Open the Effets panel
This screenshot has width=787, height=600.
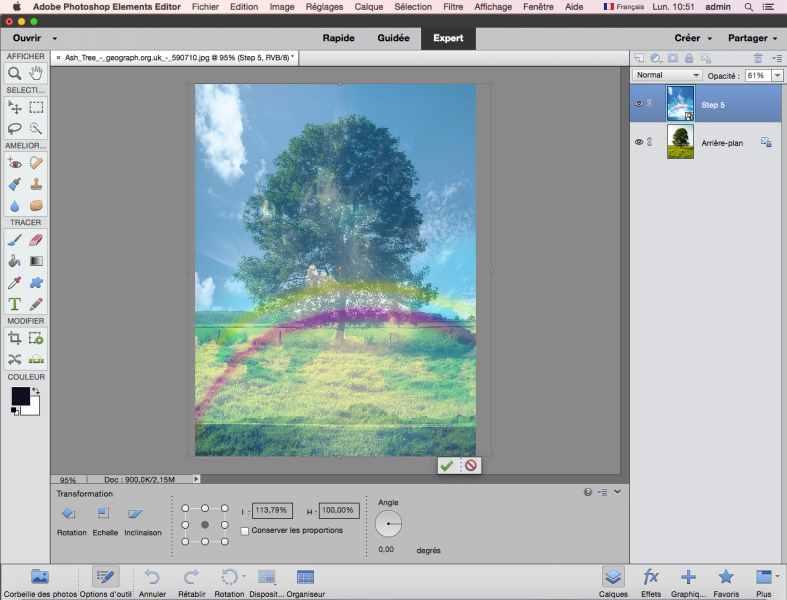(x=650, y=582)
